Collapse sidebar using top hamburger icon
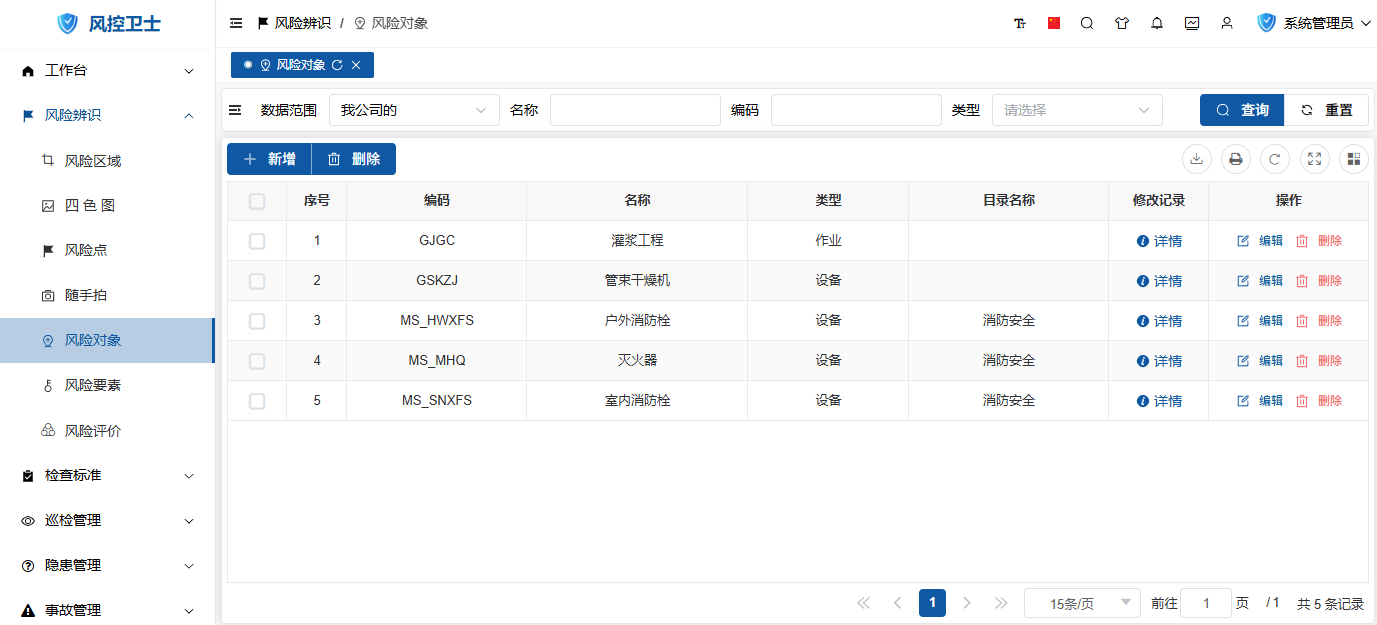Viewport: 1377px width, 625px height. 236,23
